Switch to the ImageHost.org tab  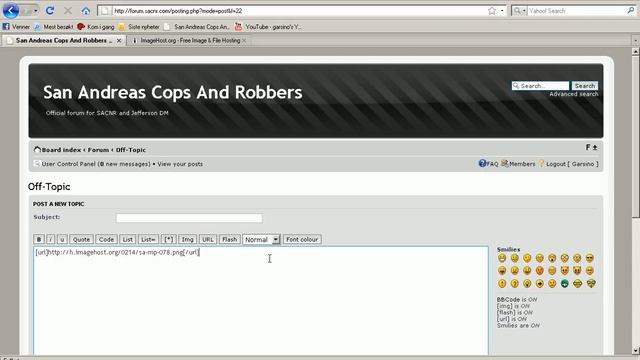click(189, 40)
